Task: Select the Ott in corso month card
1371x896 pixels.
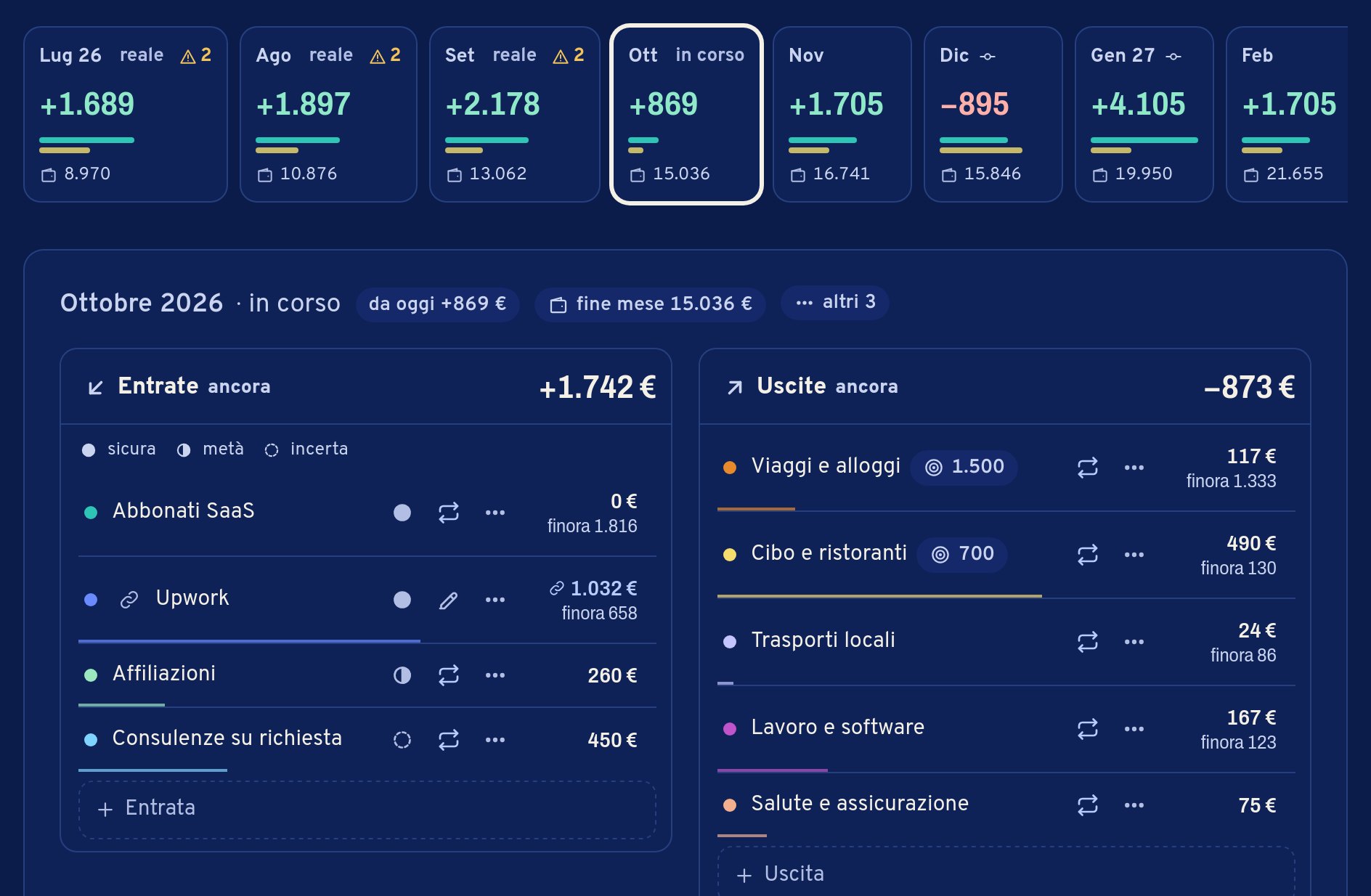Action: (x=686, y=115)
